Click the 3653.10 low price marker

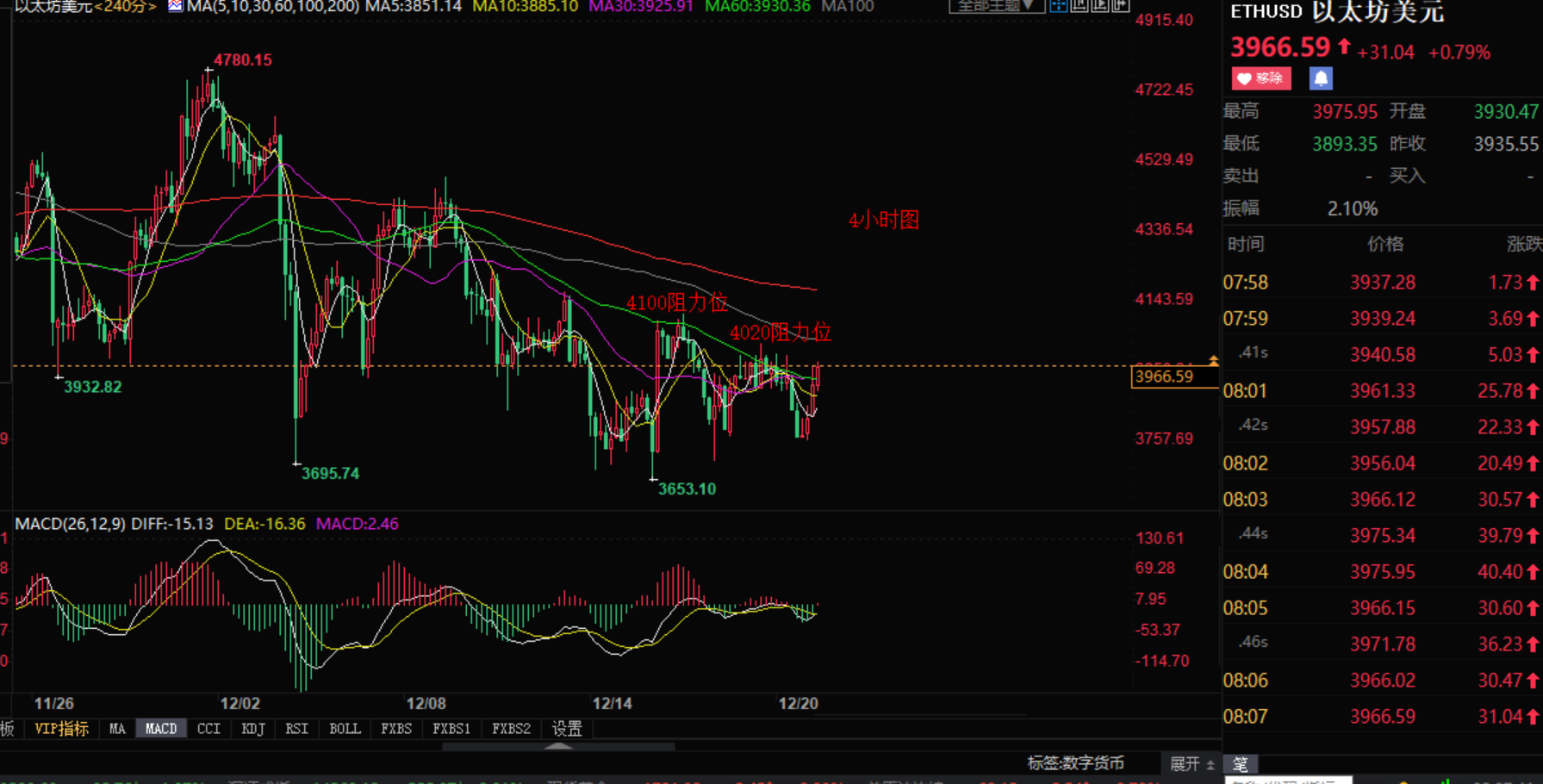pos(687,488)
